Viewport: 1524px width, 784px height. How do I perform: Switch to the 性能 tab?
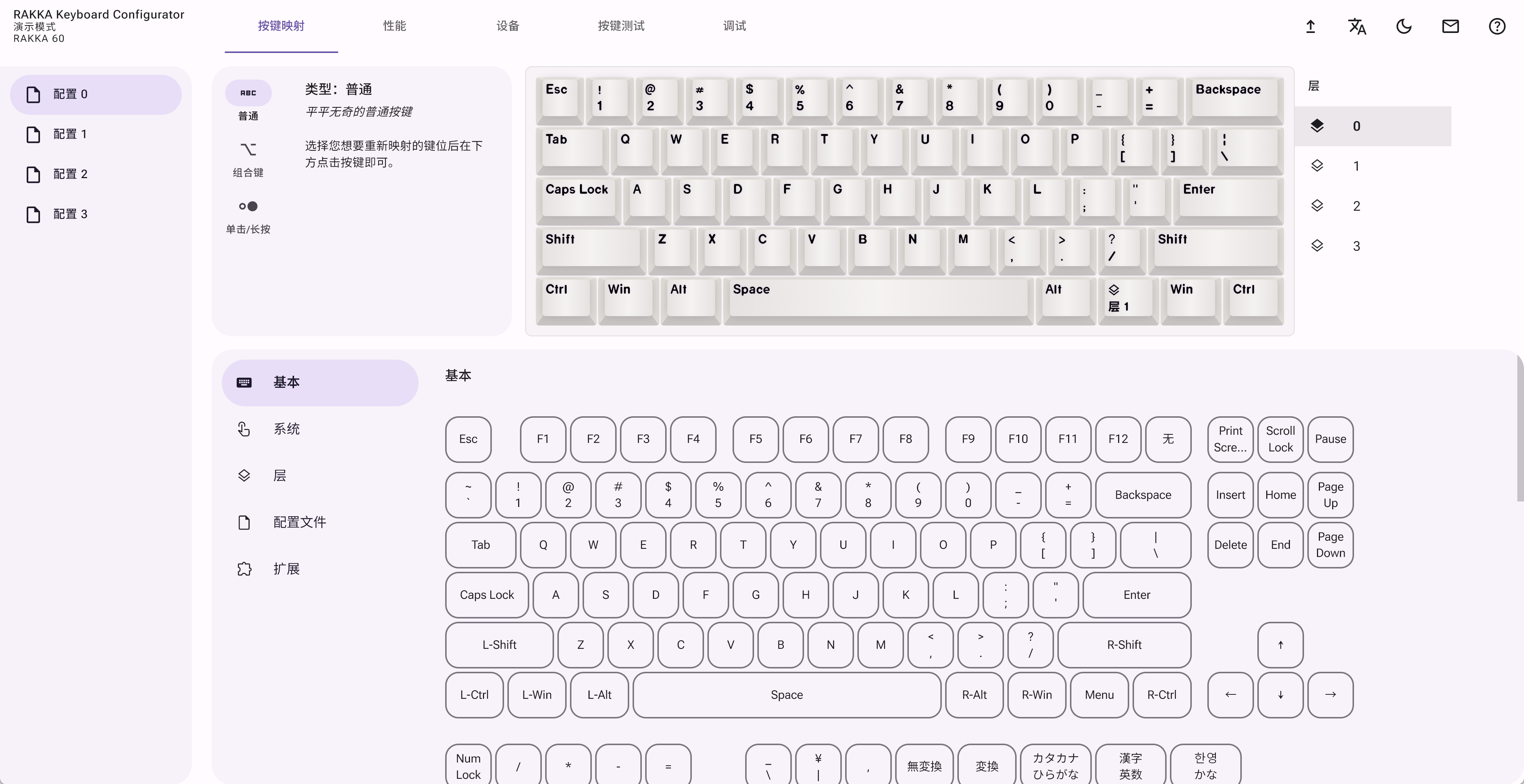tap(394, 26)
